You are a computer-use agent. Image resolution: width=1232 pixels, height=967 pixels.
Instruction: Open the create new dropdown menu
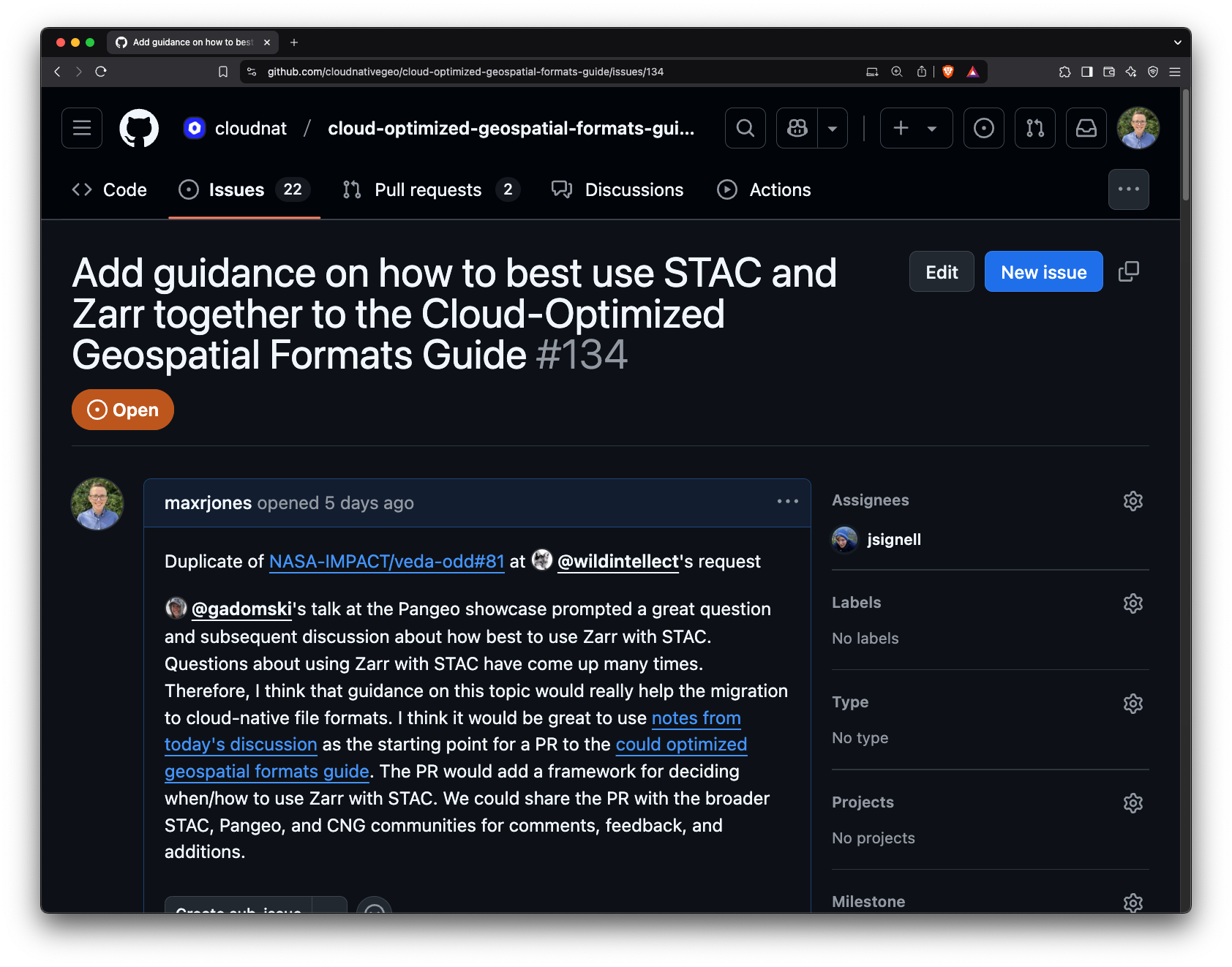click(x=915, y=128)
